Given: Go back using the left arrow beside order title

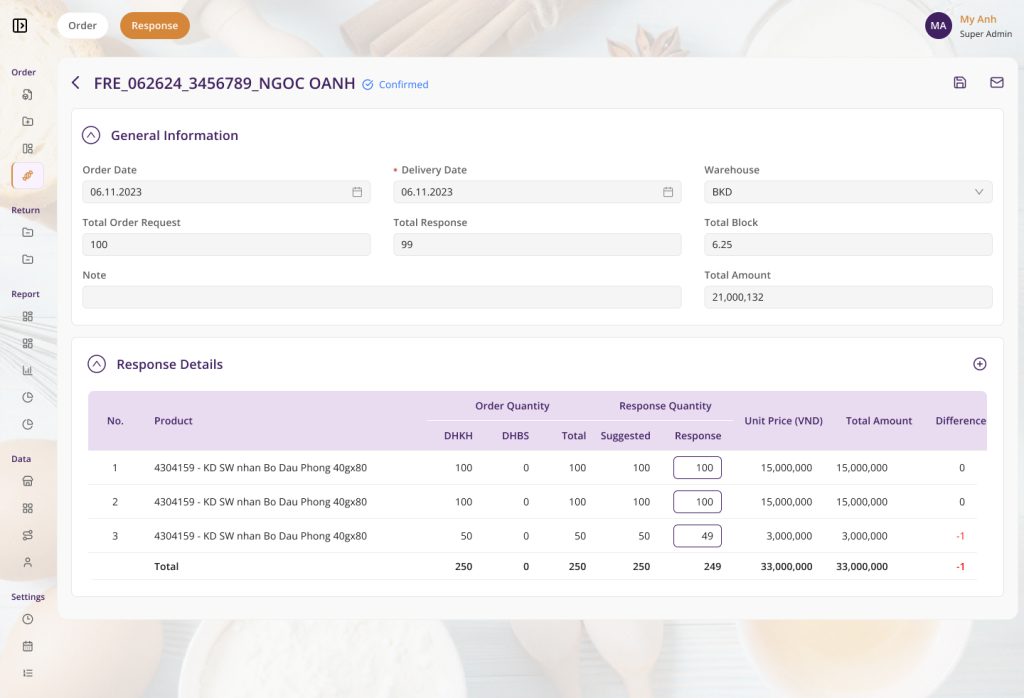Looking at the screenshot, I should (x=76, y=83).
